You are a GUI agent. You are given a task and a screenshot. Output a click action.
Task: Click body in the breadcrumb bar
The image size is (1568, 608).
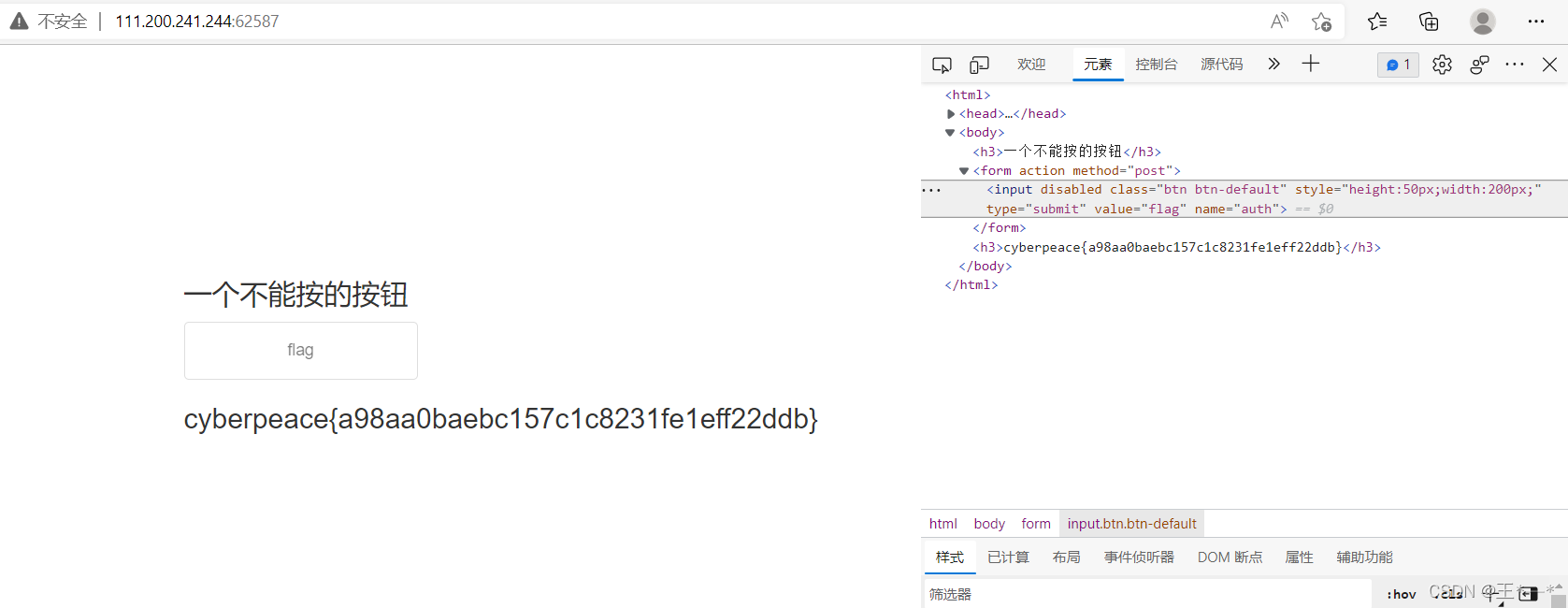(989, 524)
